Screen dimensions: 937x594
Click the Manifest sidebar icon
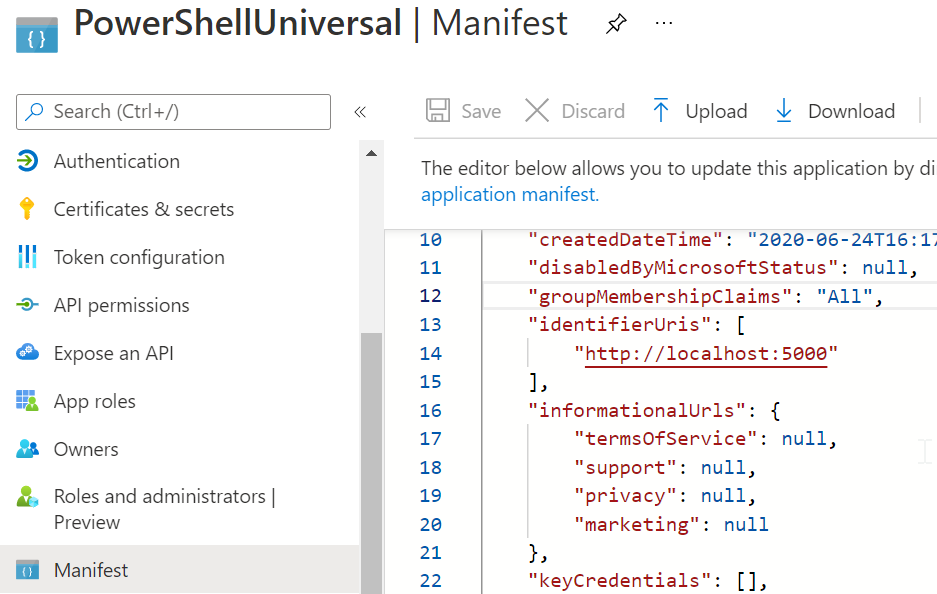click(x=27, y=570)
